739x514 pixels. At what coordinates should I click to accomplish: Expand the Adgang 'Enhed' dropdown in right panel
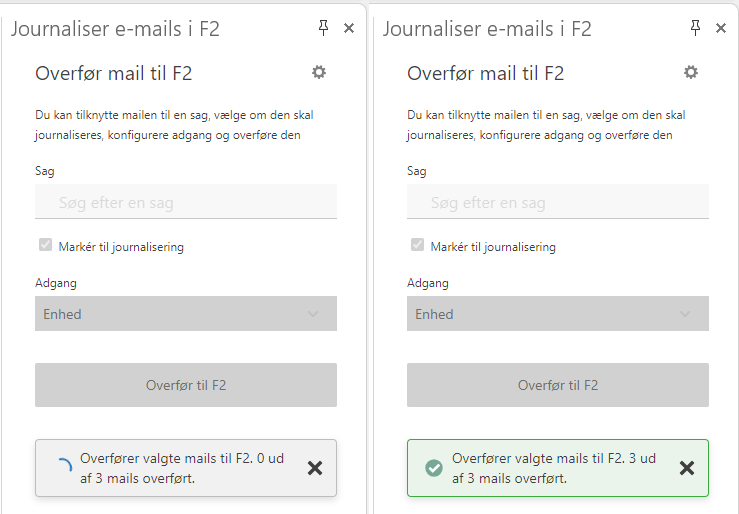click(557, 314)
